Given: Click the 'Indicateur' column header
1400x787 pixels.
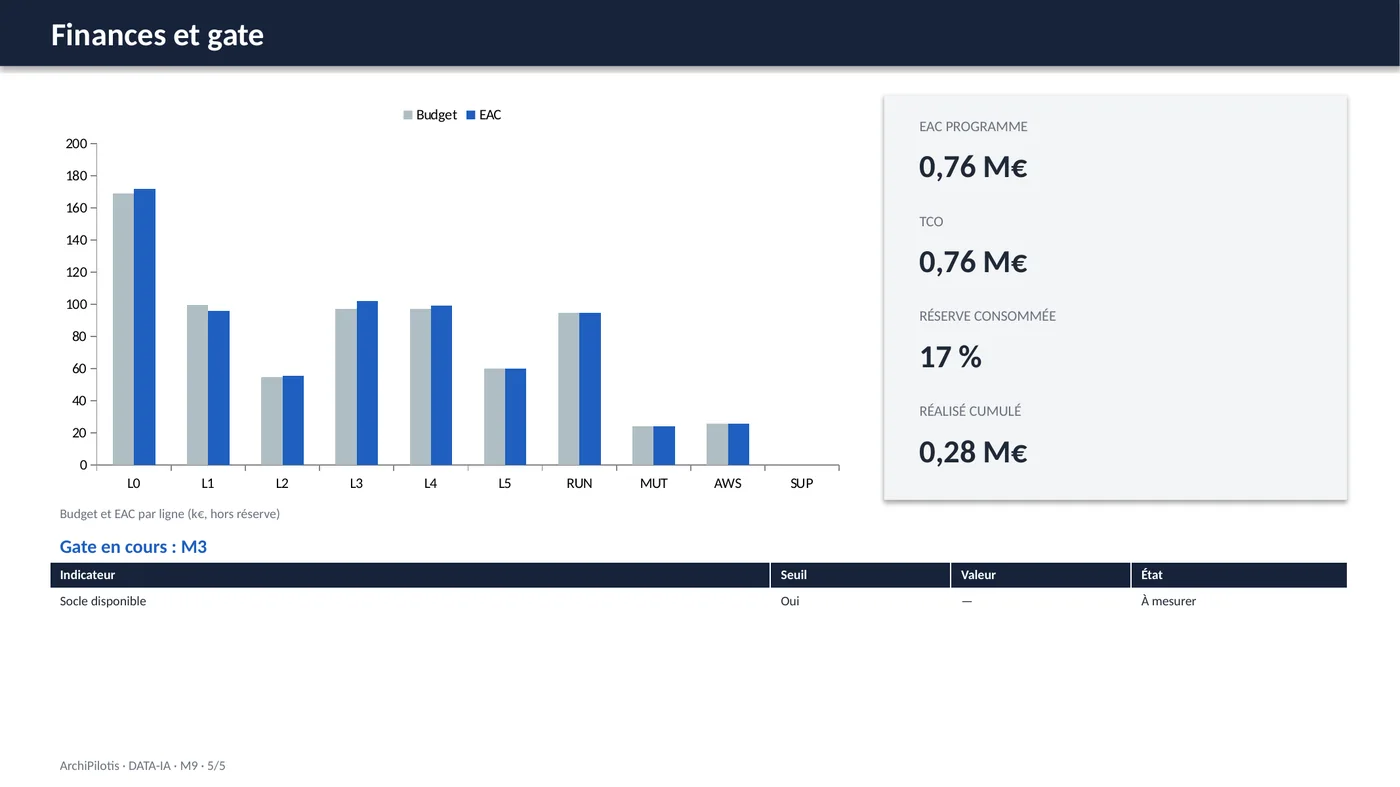Looking at the screenshot, I should [x=410, y=575].
